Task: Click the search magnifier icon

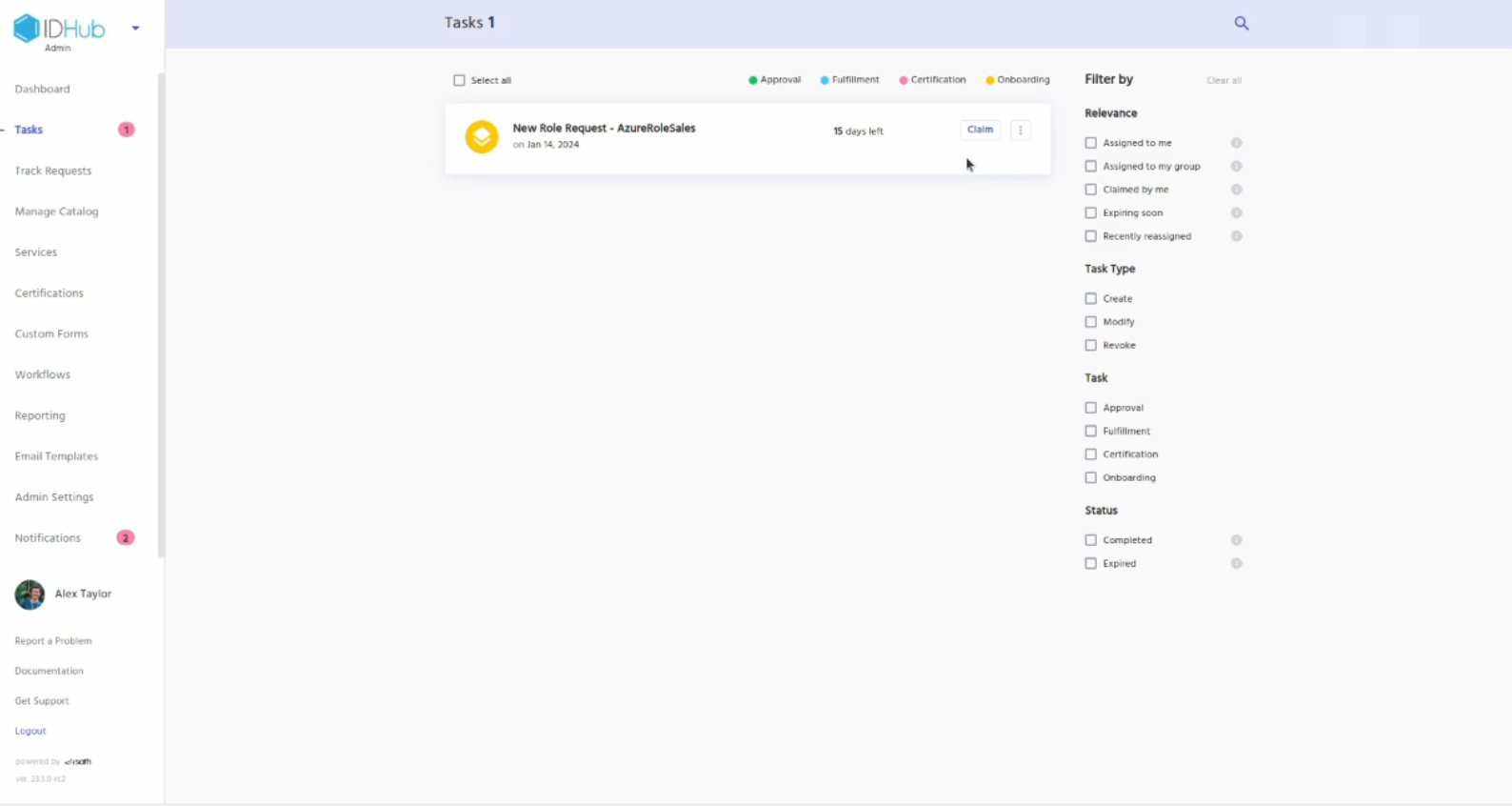Action: click(x=1241, y=24)
